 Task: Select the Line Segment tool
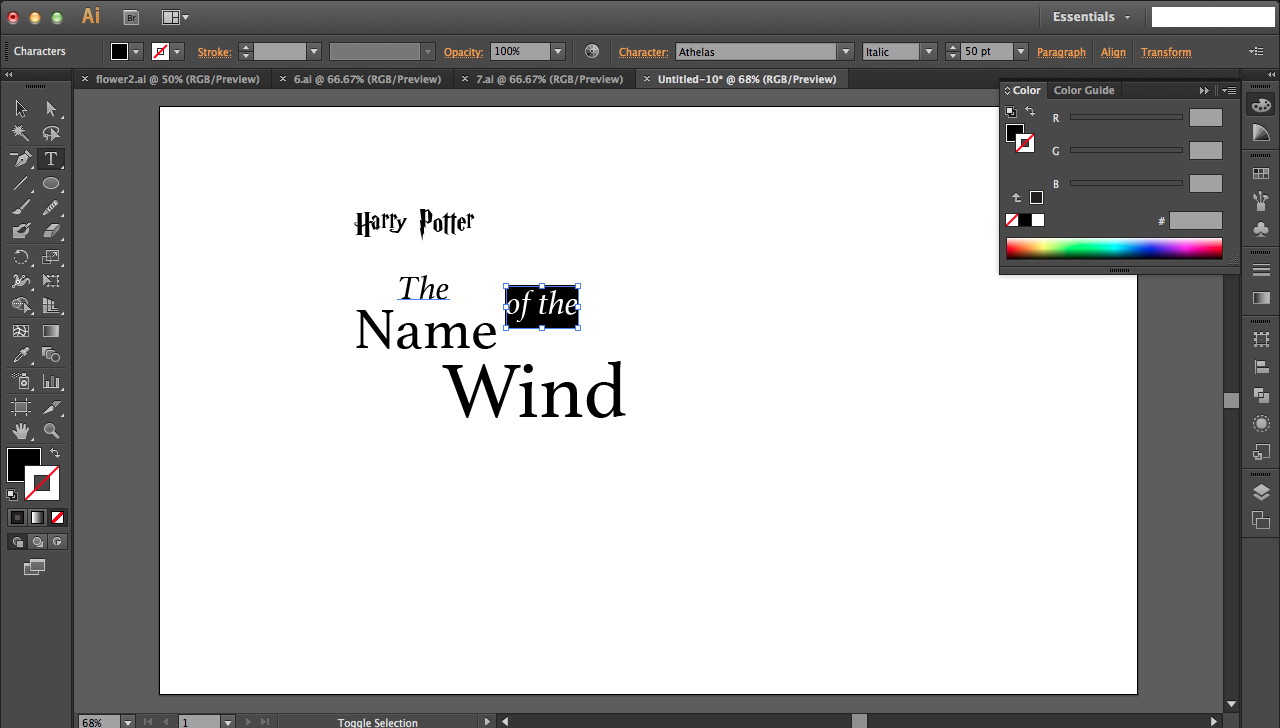point(21,183)
